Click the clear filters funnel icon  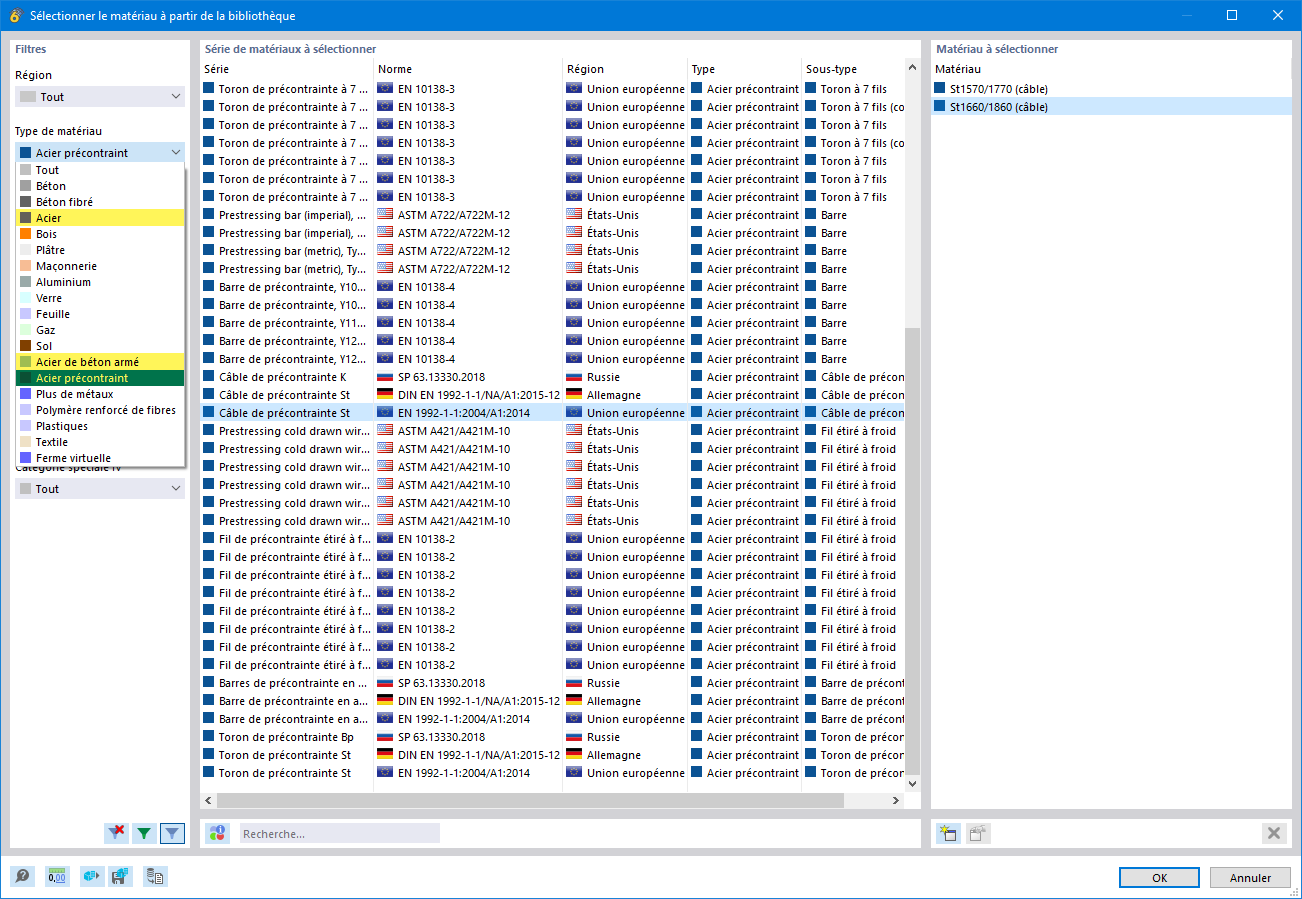pos(116,832)
